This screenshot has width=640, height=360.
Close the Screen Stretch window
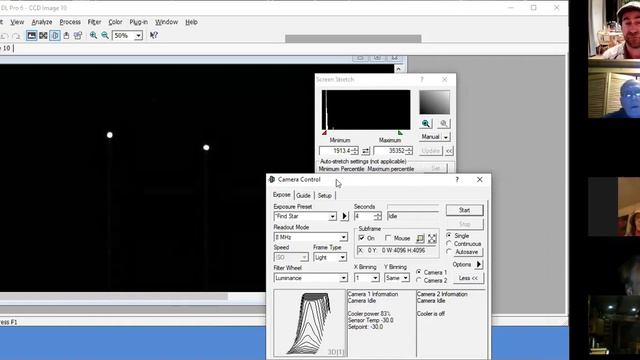tap(444, 79)
